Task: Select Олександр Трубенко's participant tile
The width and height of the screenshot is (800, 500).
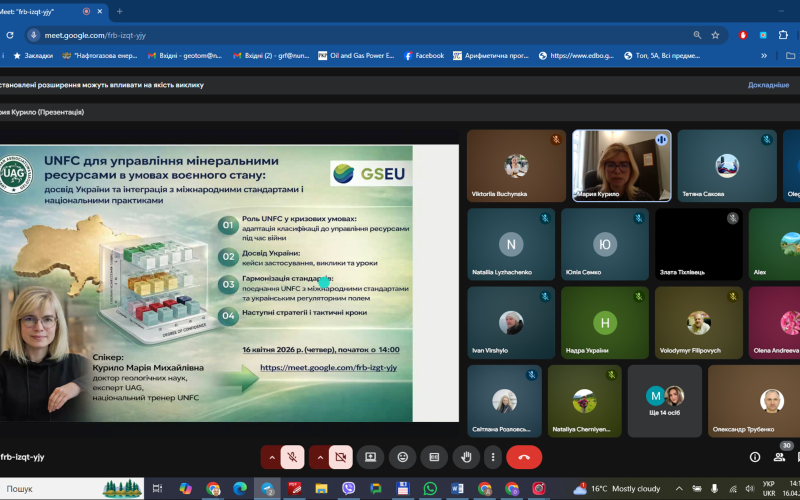Action: click(754, 401)
